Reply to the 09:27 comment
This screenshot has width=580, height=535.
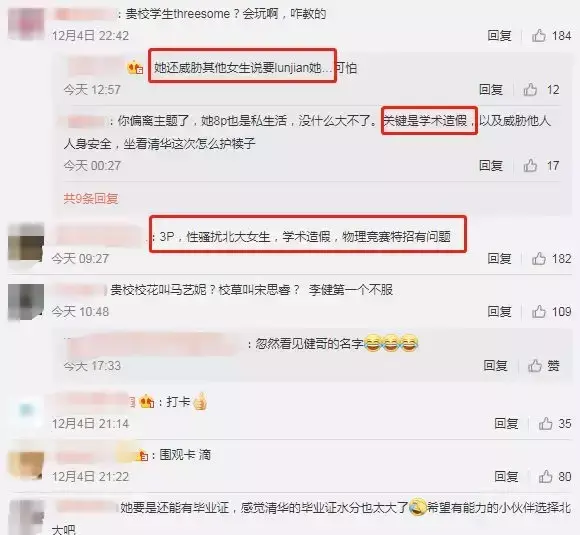tap(499, 258)
